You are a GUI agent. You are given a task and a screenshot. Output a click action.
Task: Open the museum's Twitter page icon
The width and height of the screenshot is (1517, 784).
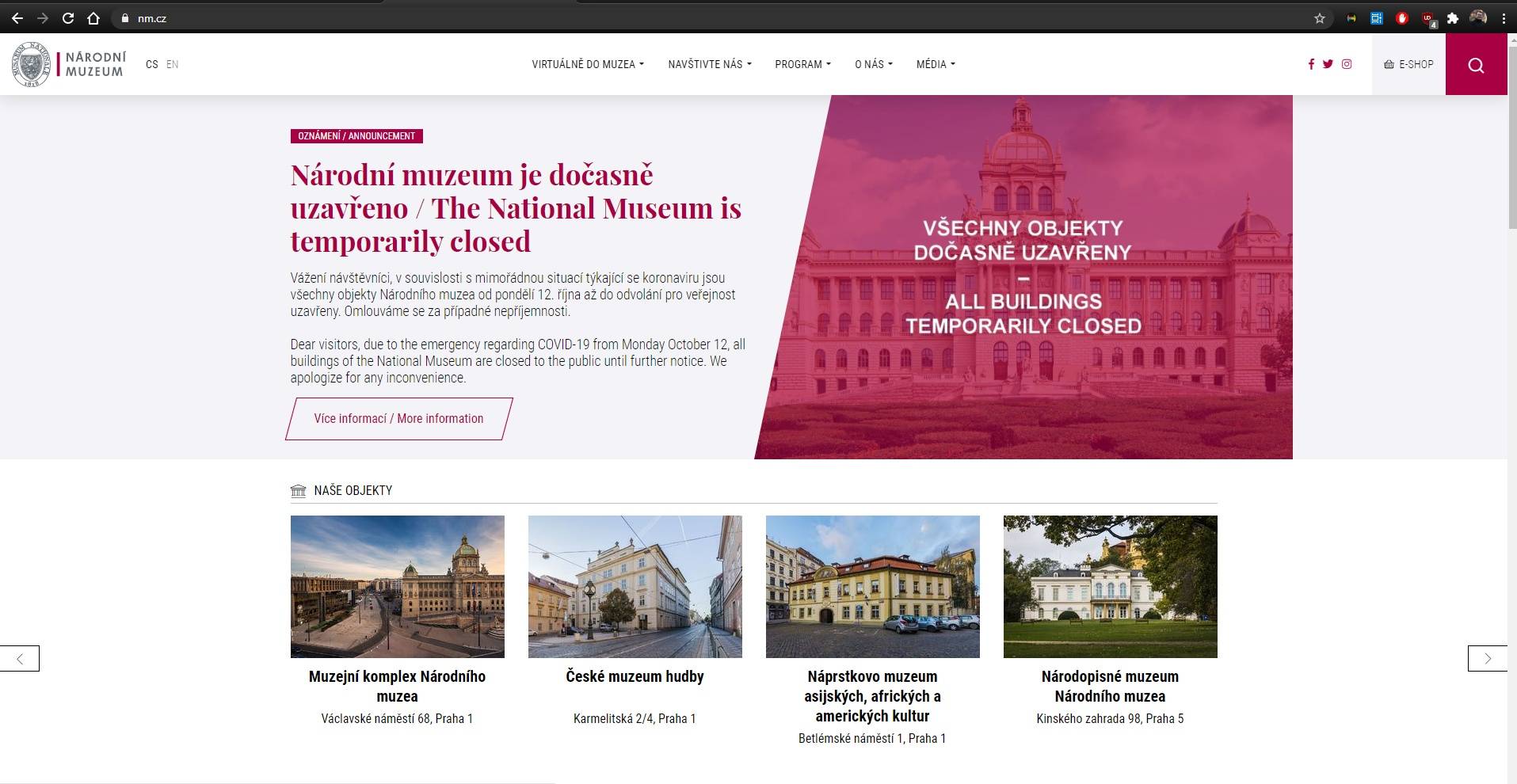point(1328,64)
